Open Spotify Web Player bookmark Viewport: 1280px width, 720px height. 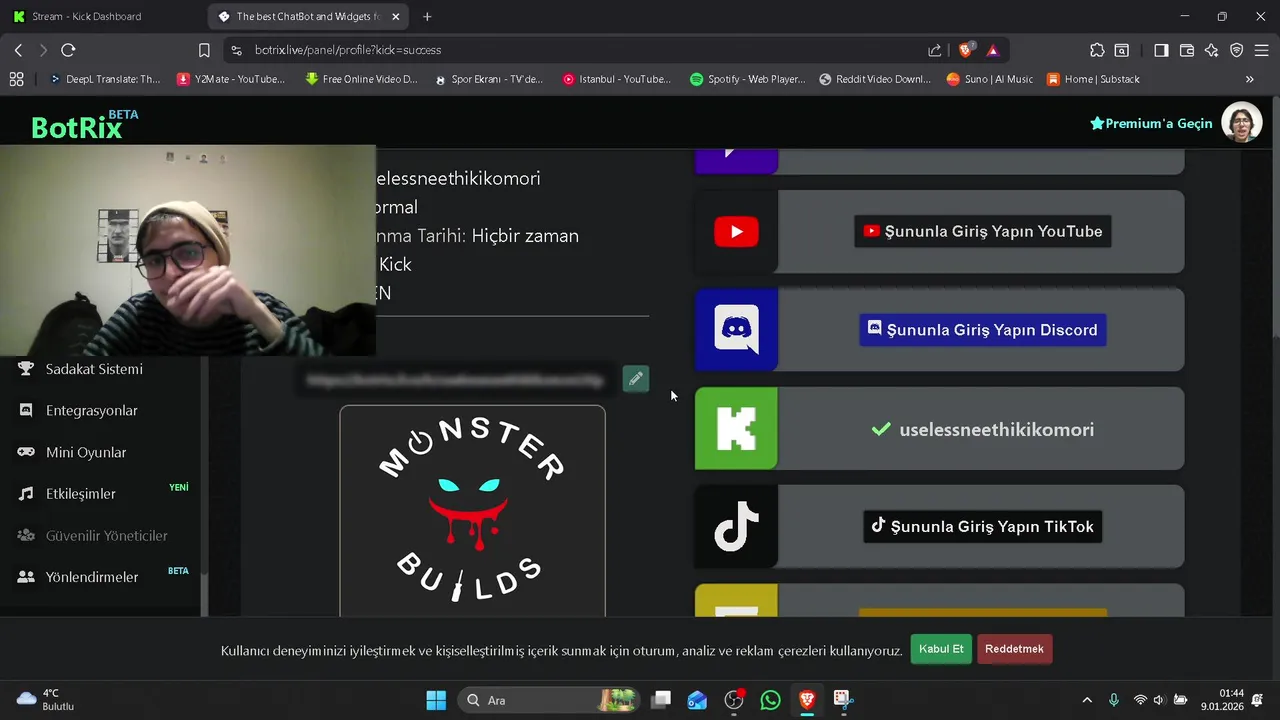747,79
